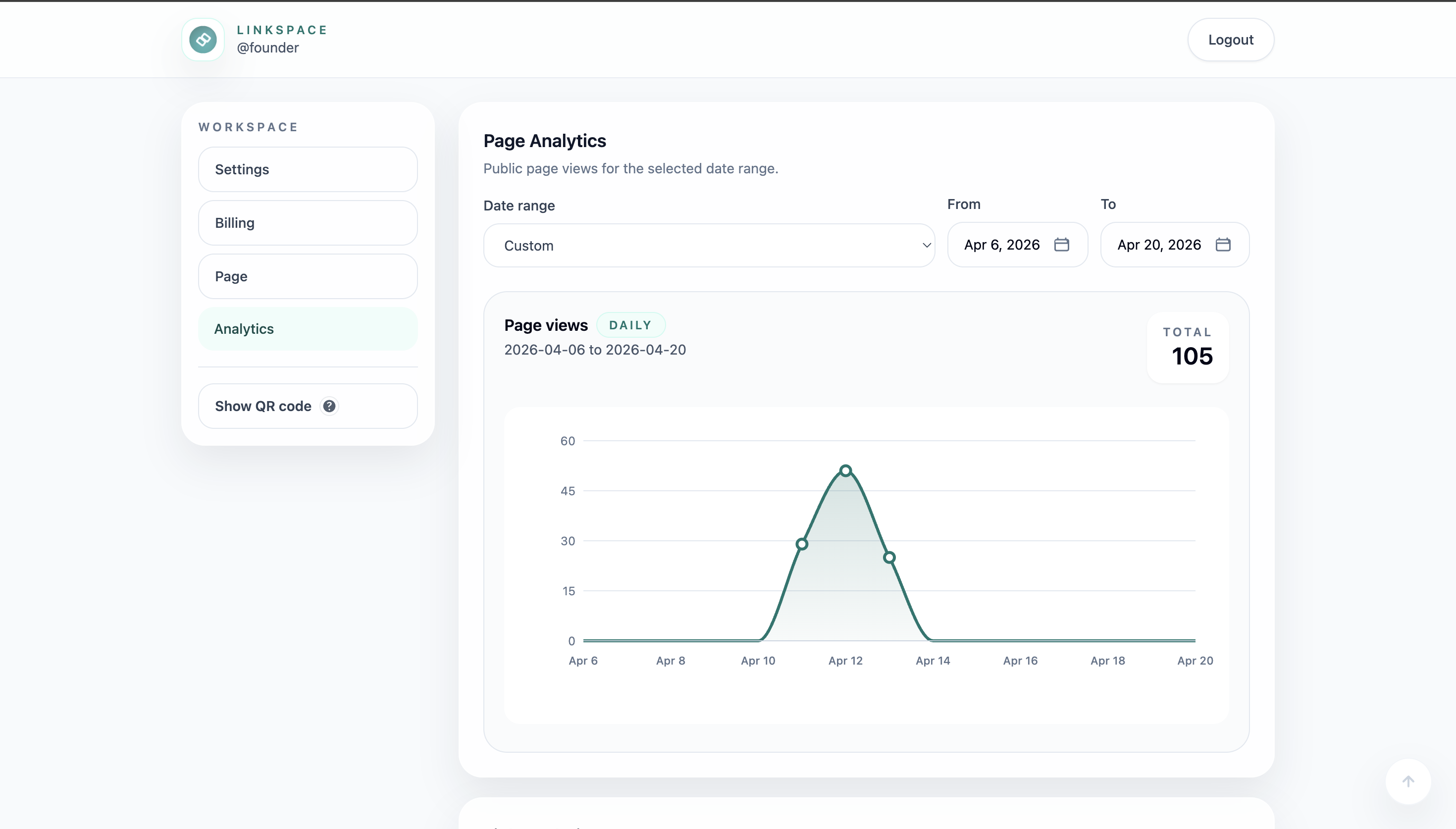Open Settings in workspace sidebar
This screenshot has height=829, width=1456.
point(308,169)
